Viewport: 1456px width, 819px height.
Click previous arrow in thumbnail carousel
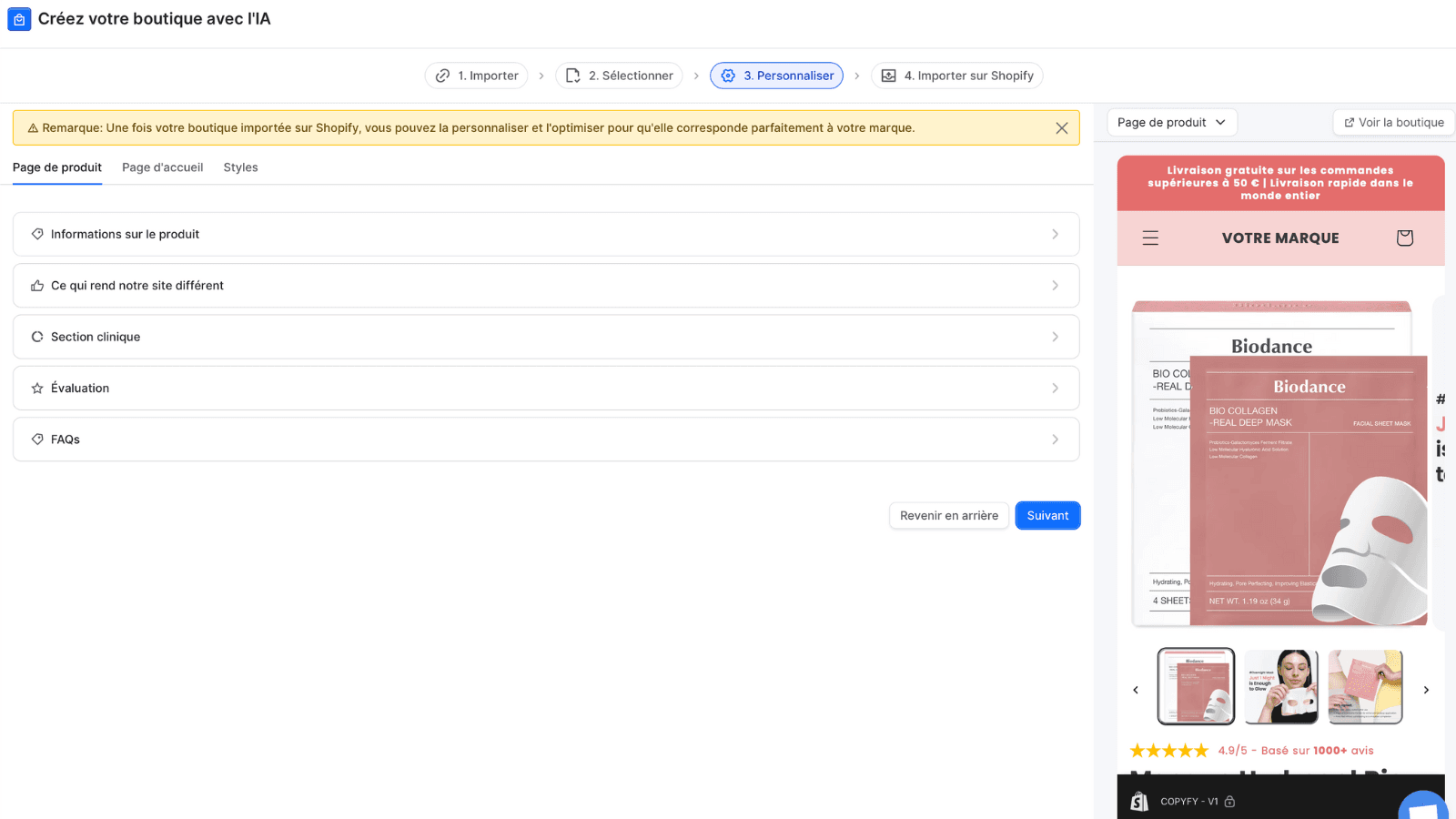1136,690
